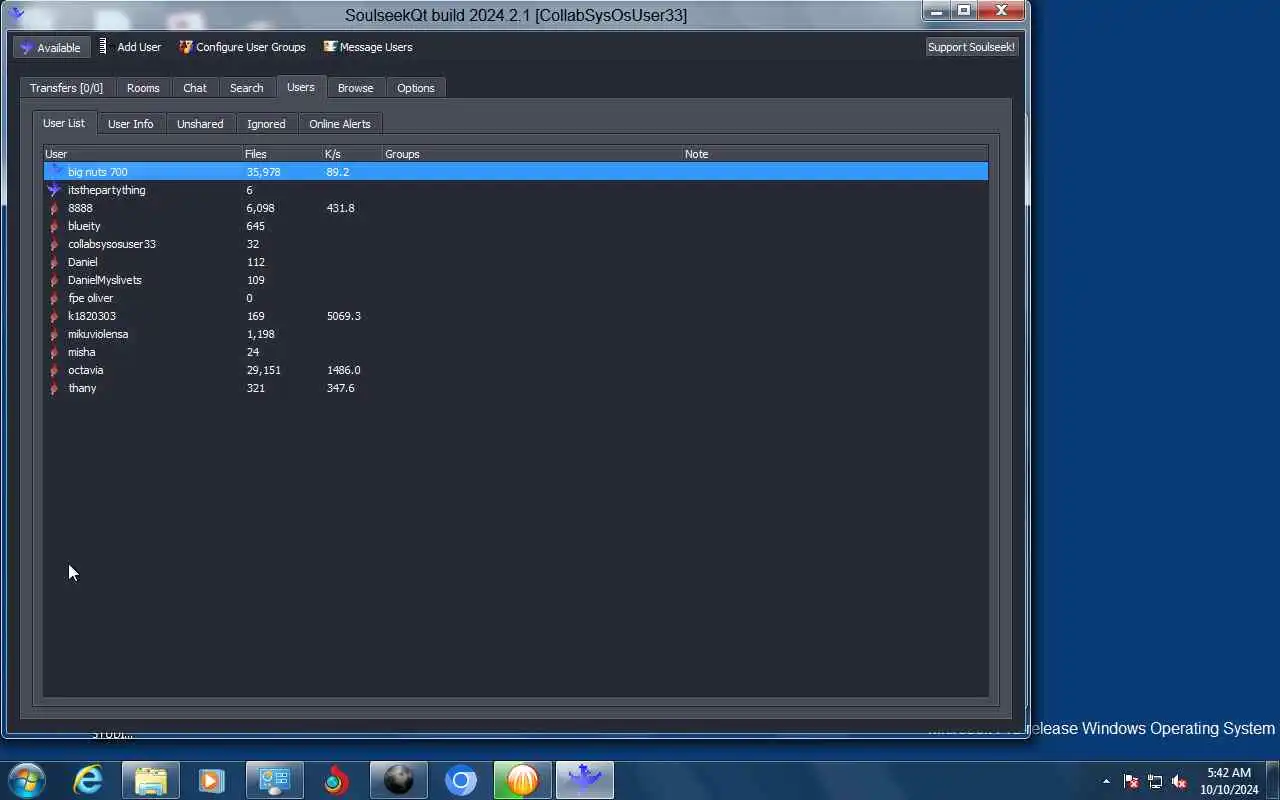Sort by the Files column header
The height and width of the screenshot is (800, 1280).
click(283, 154)
